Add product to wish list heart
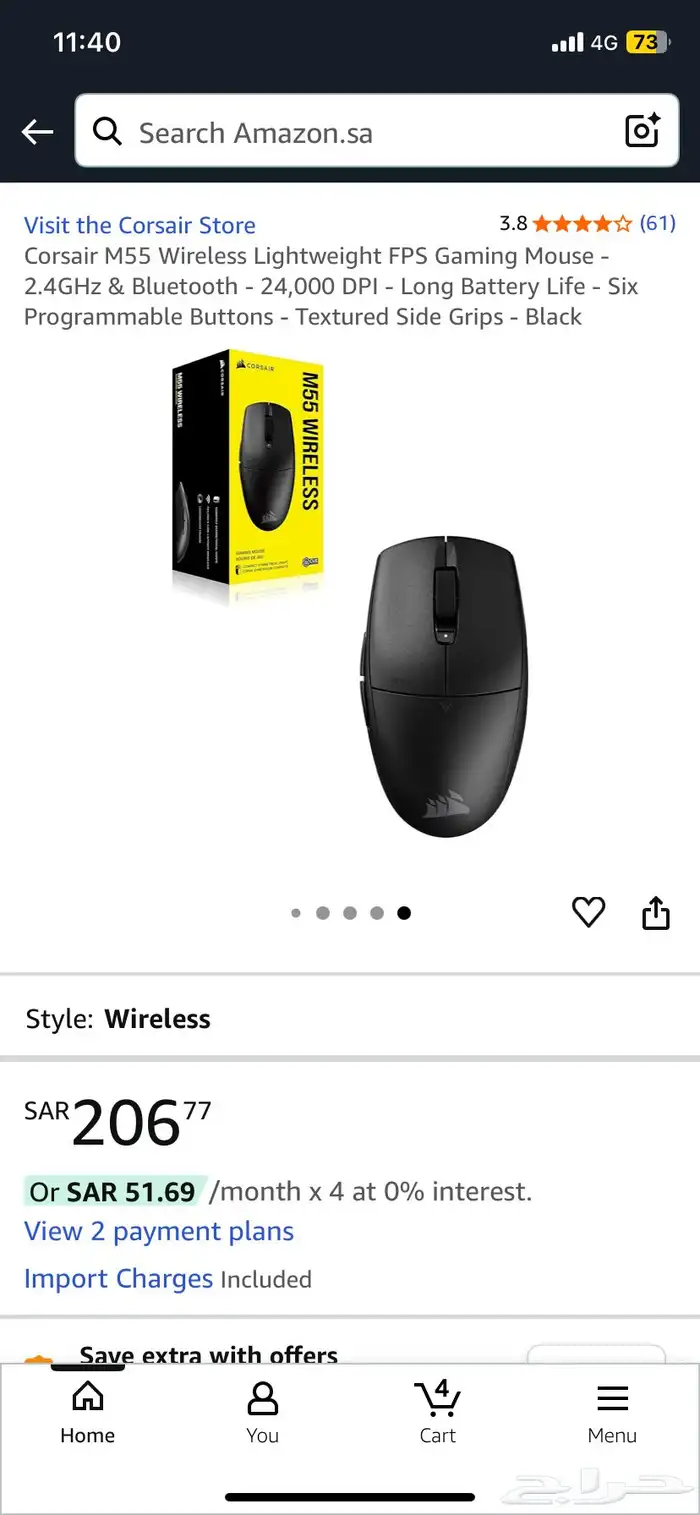The width and height of the screenshot is (700, 1515). pyautogui.click(x=588, y=911)
